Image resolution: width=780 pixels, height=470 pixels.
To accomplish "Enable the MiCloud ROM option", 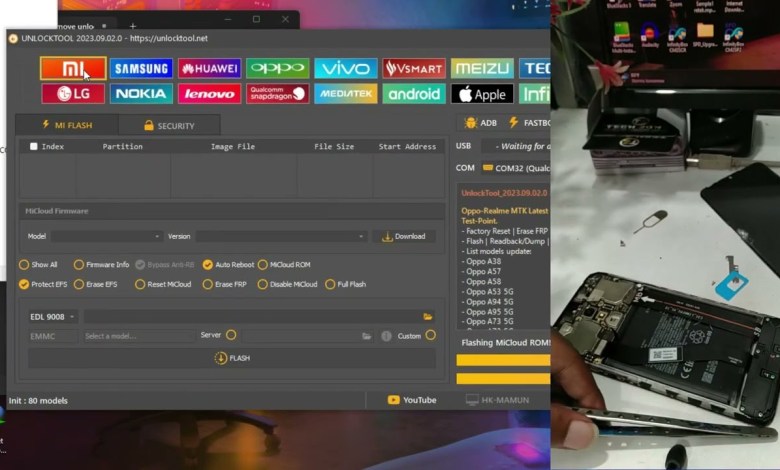I will click(263, 265).
